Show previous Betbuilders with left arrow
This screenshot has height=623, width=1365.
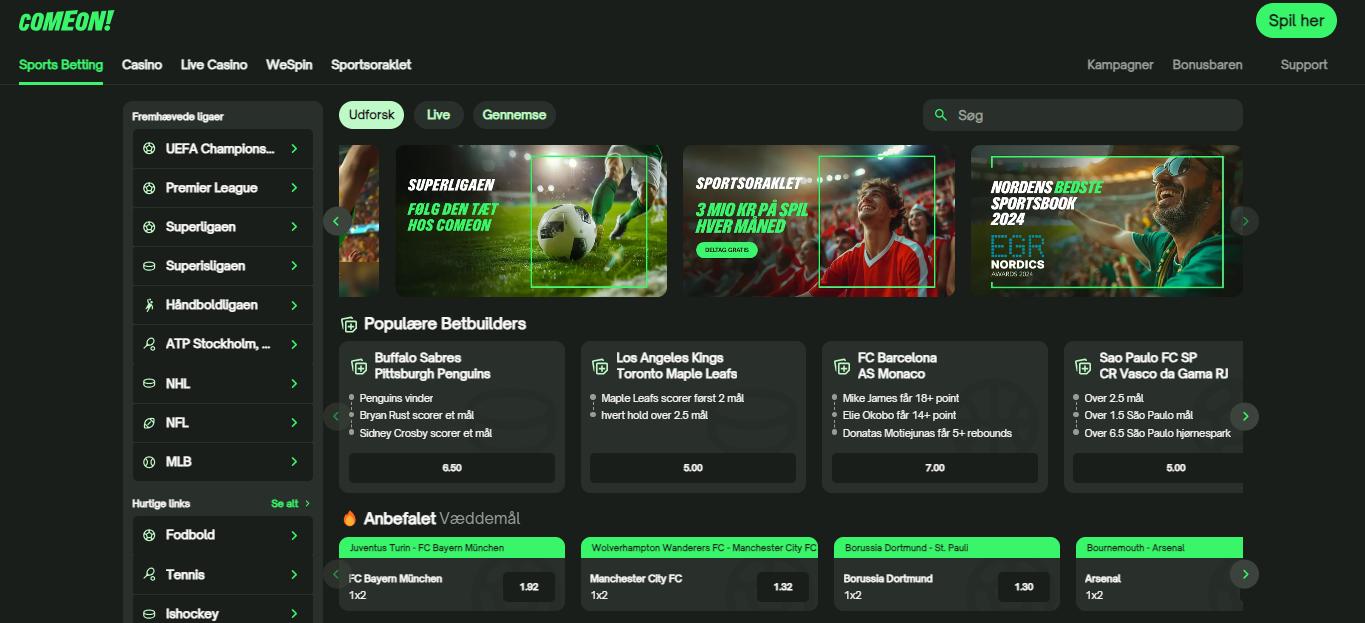pos(336,416)
